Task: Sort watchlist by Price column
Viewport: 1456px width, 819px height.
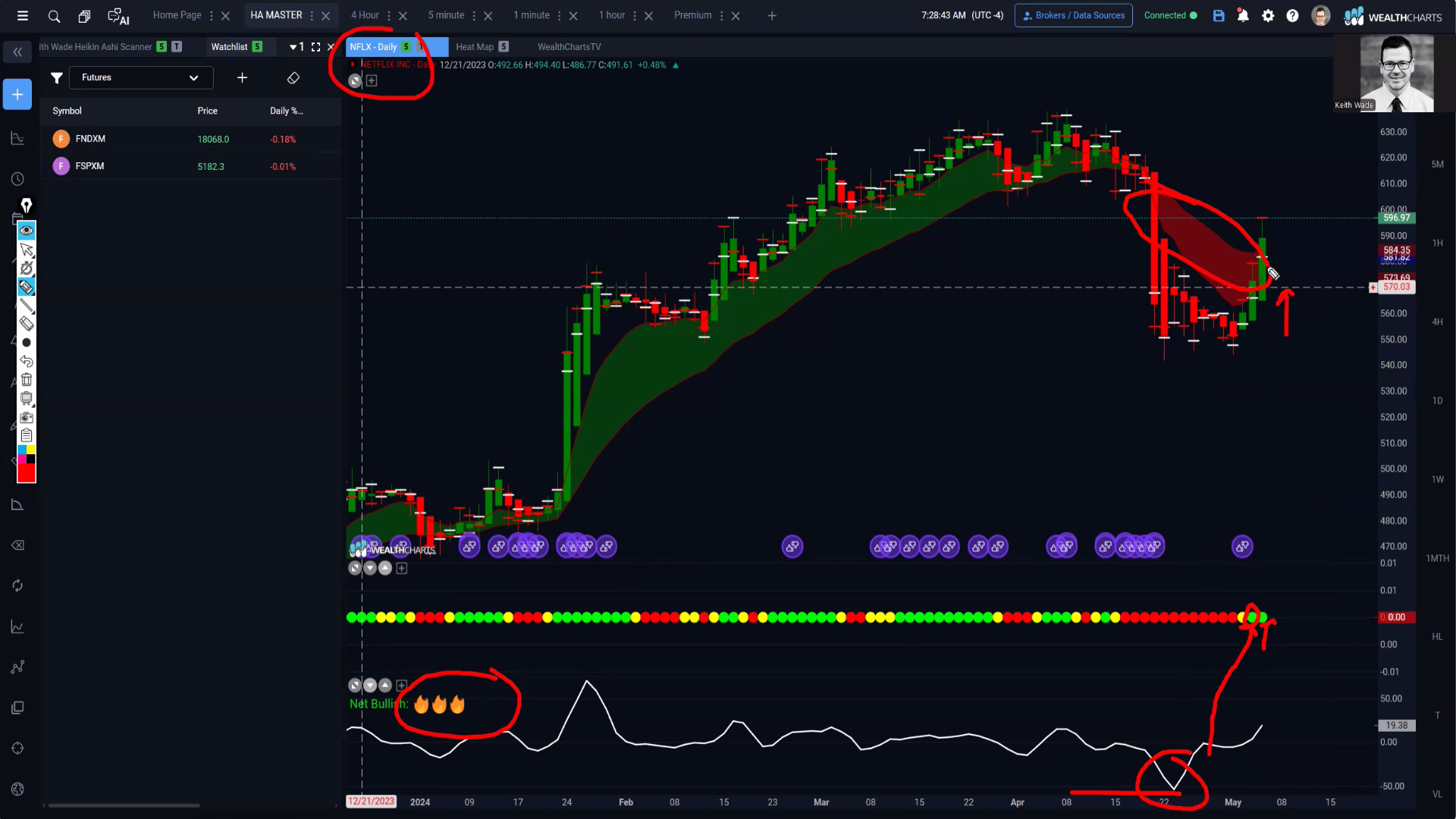Action: click(207, 111)
